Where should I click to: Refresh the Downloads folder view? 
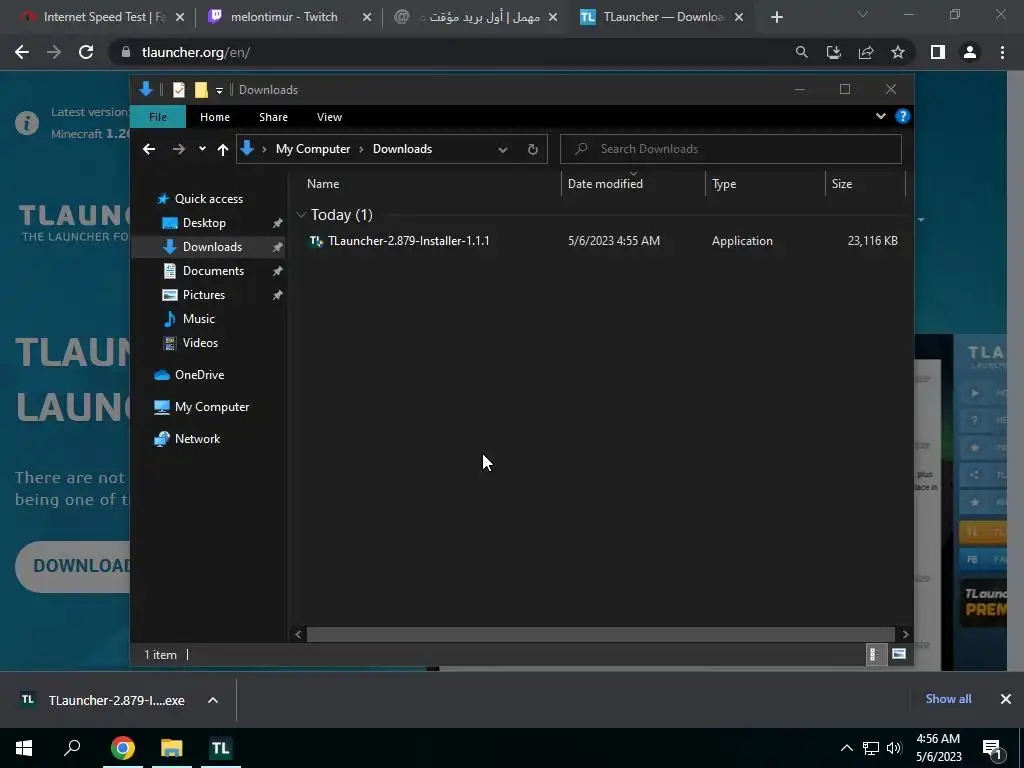532,150
